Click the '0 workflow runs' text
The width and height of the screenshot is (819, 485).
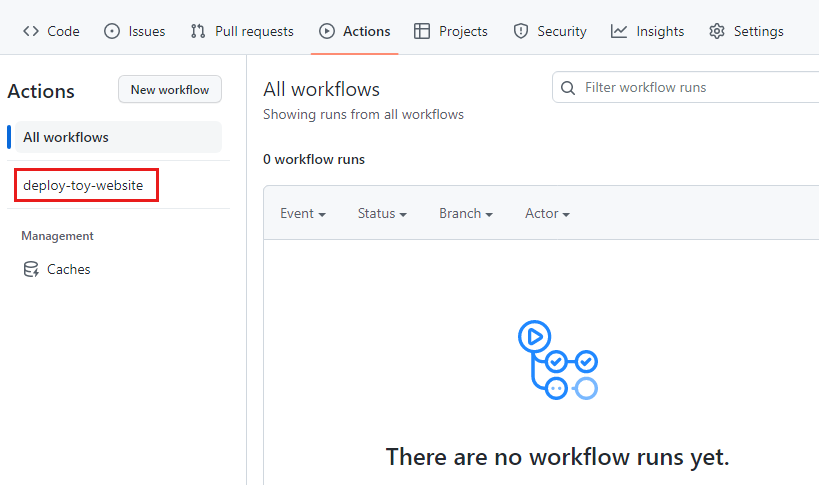click(314, 159)
